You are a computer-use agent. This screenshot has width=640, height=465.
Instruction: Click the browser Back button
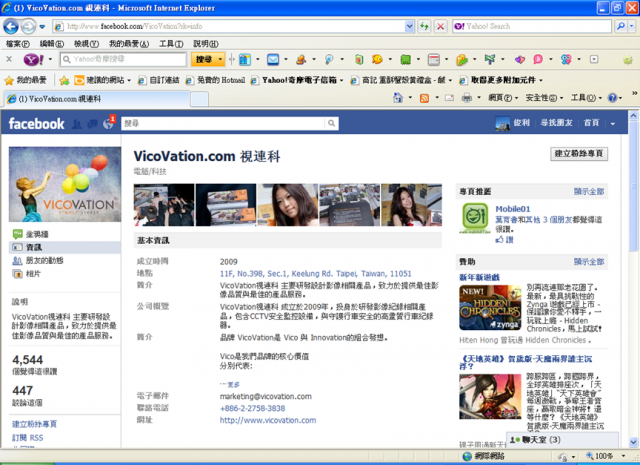point(11,27)
